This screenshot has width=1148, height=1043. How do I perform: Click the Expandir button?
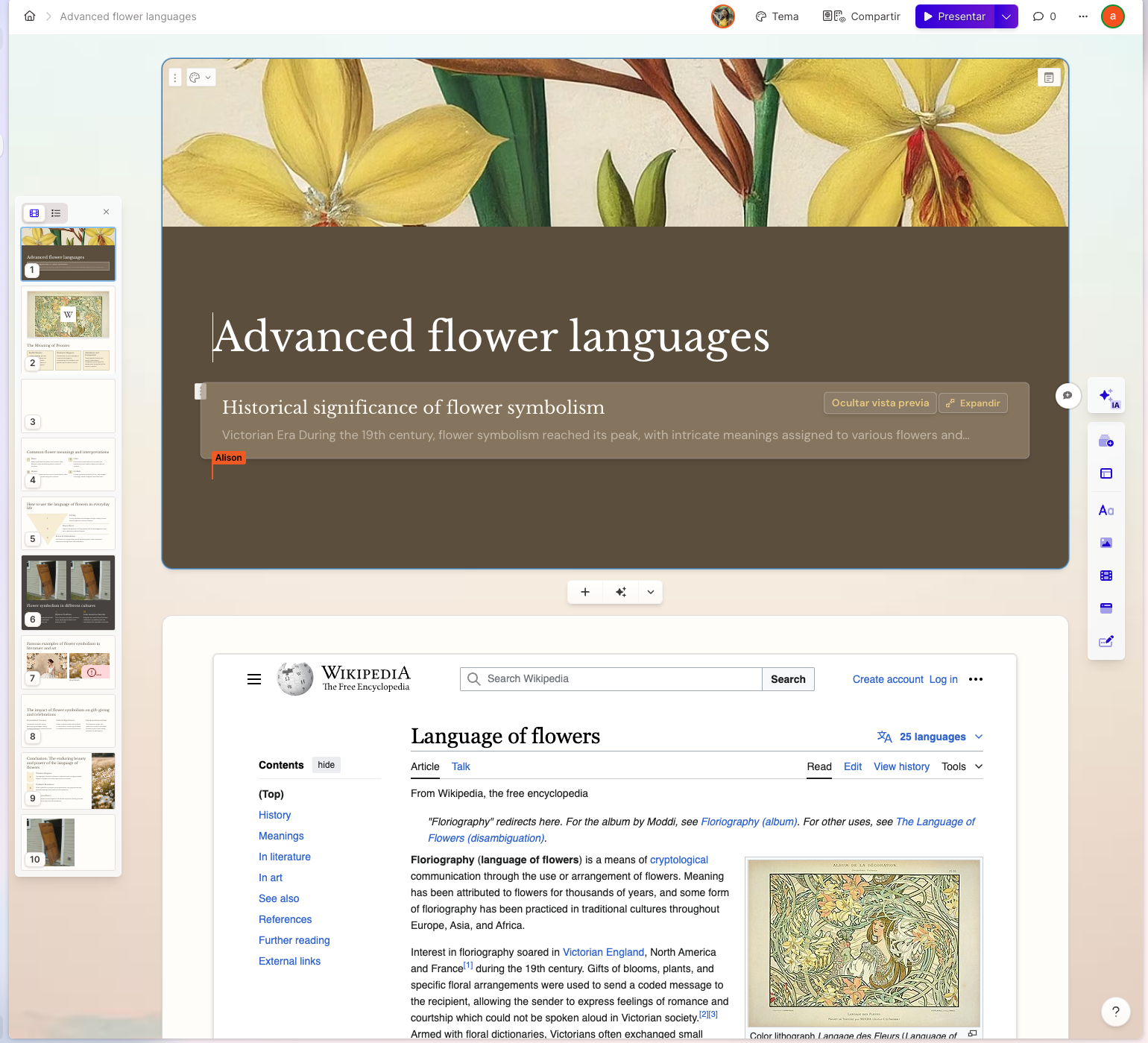pyautogui.click(x=973, y=403)
